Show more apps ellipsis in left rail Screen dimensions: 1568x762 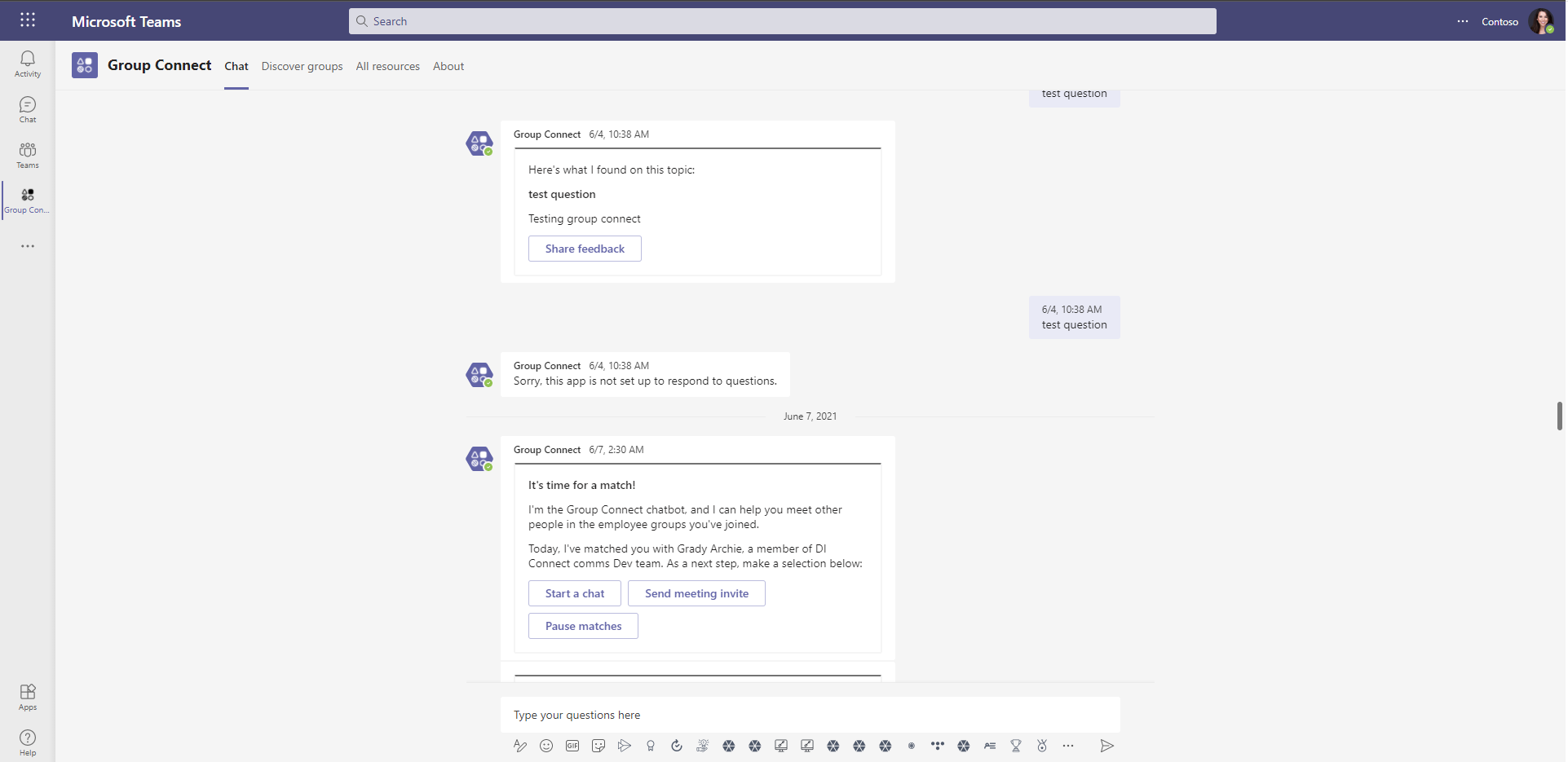(27, 246)
